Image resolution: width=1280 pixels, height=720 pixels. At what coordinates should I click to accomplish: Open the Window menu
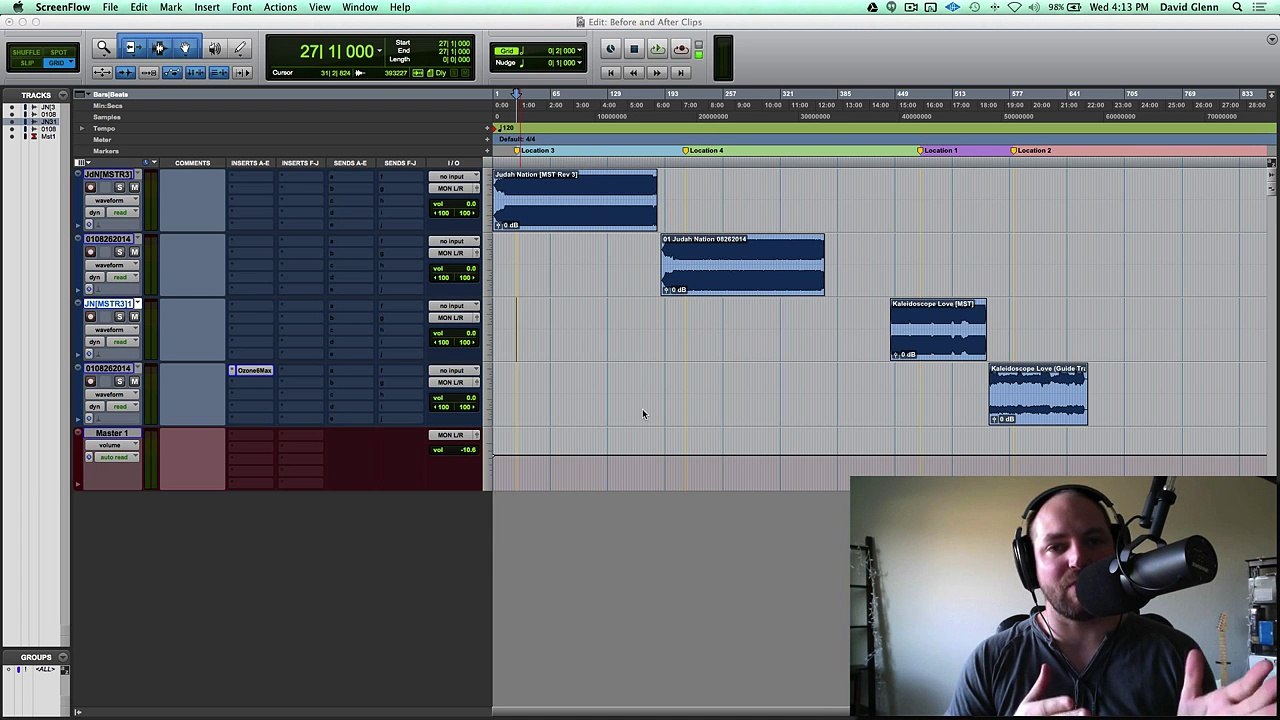pos(360,7)
